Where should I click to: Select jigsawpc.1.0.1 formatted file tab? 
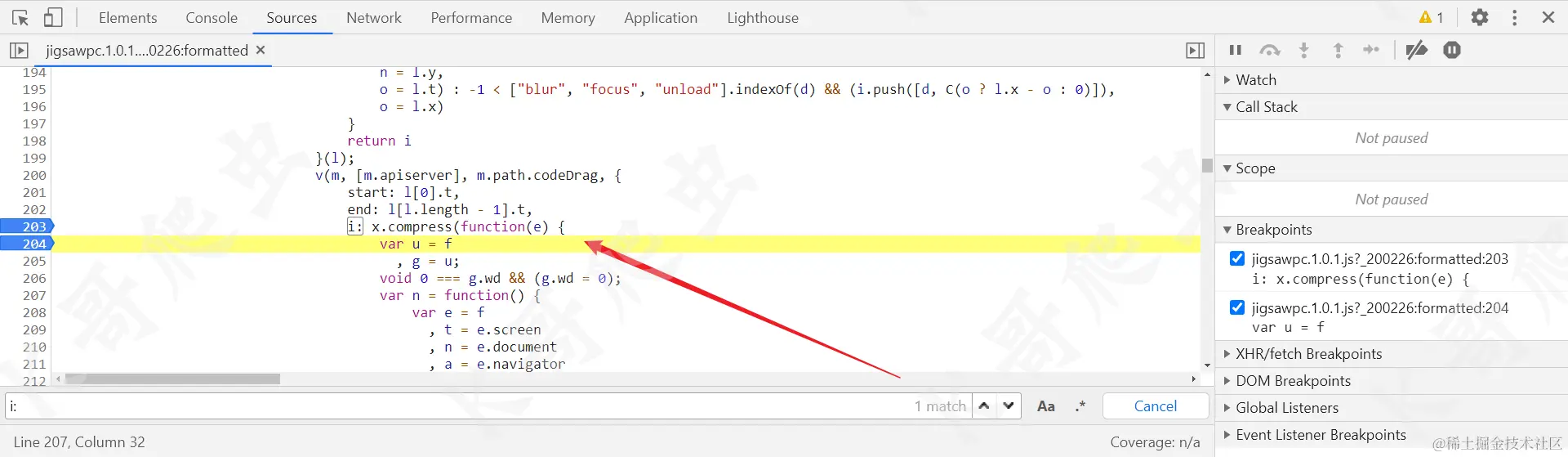point(147,51)
